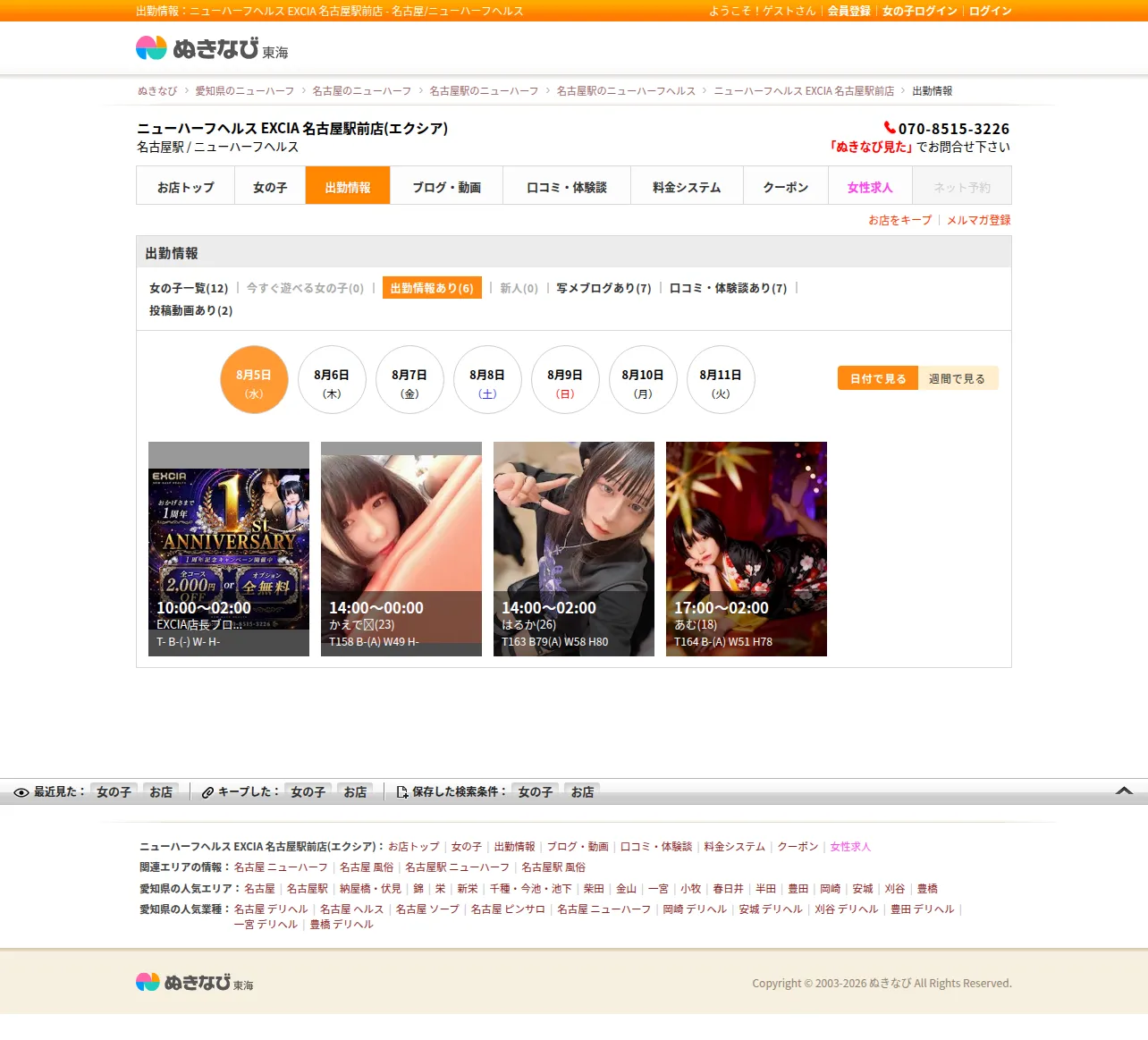
Task: Click footer link 名古屋 デリヘル
Action: [x=271, y=909]
